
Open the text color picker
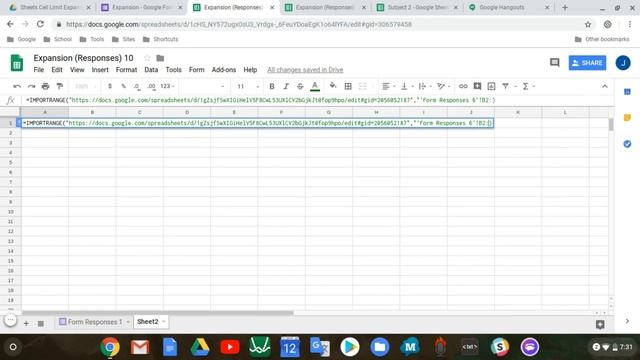(x=315, y=86)
